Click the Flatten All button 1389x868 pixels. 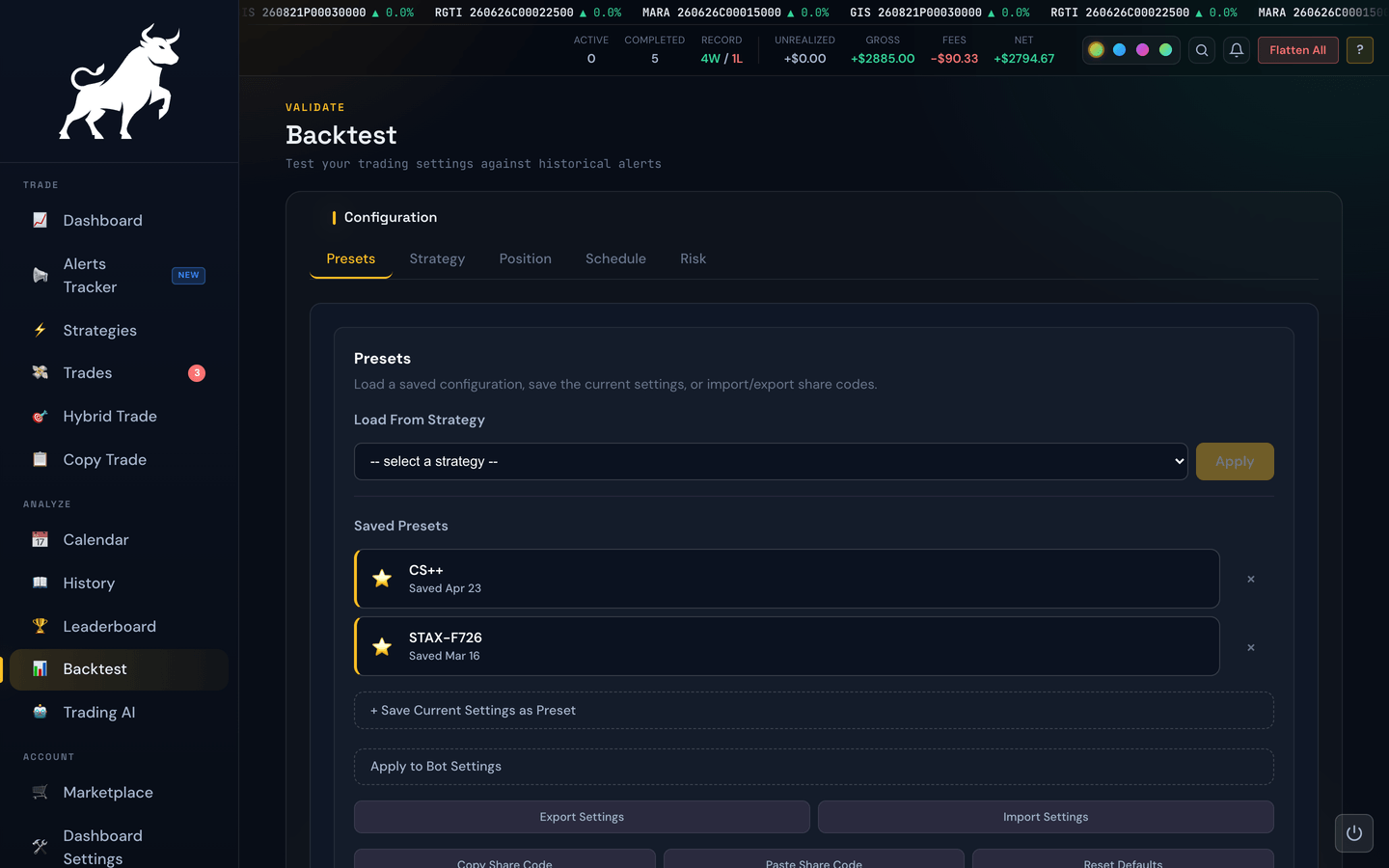[x=1297, y=50]
